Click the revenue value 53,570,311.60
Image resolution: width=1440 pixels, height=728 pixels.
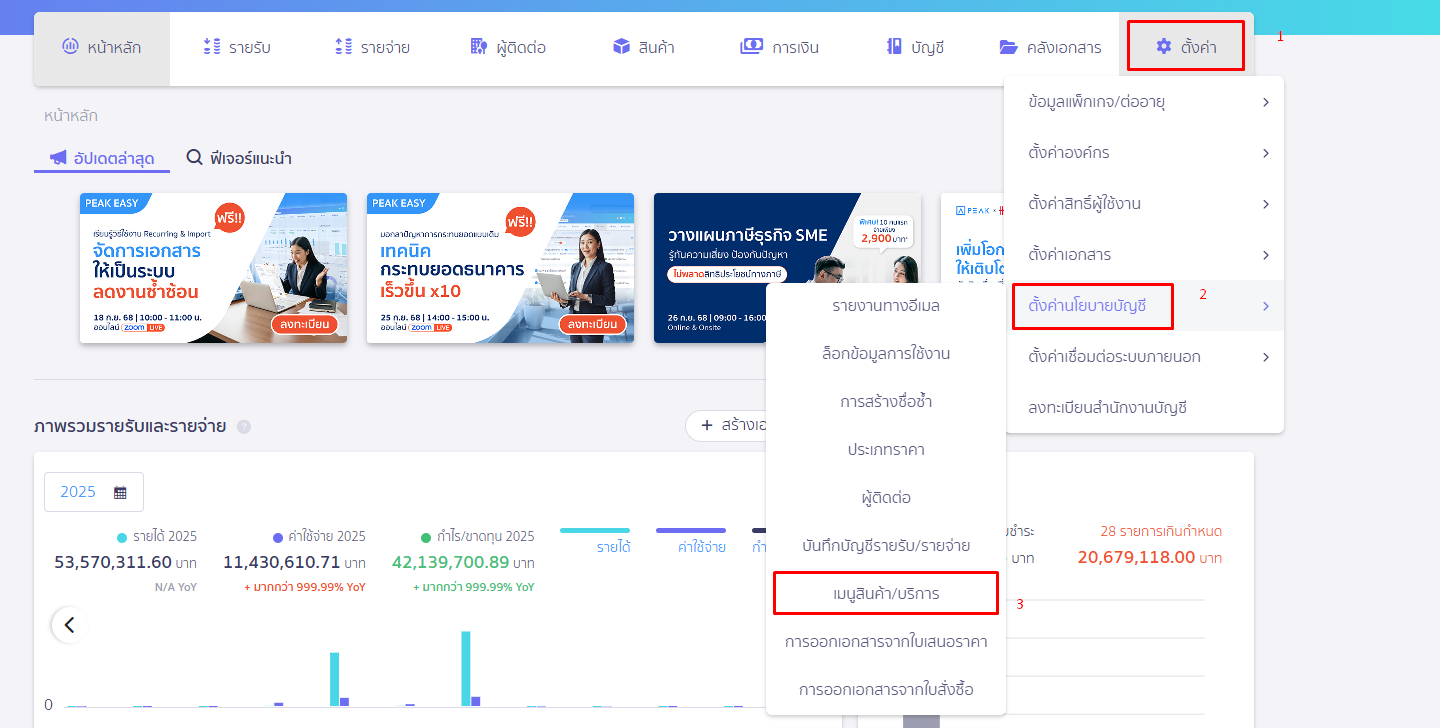click(x=113, y=563)
